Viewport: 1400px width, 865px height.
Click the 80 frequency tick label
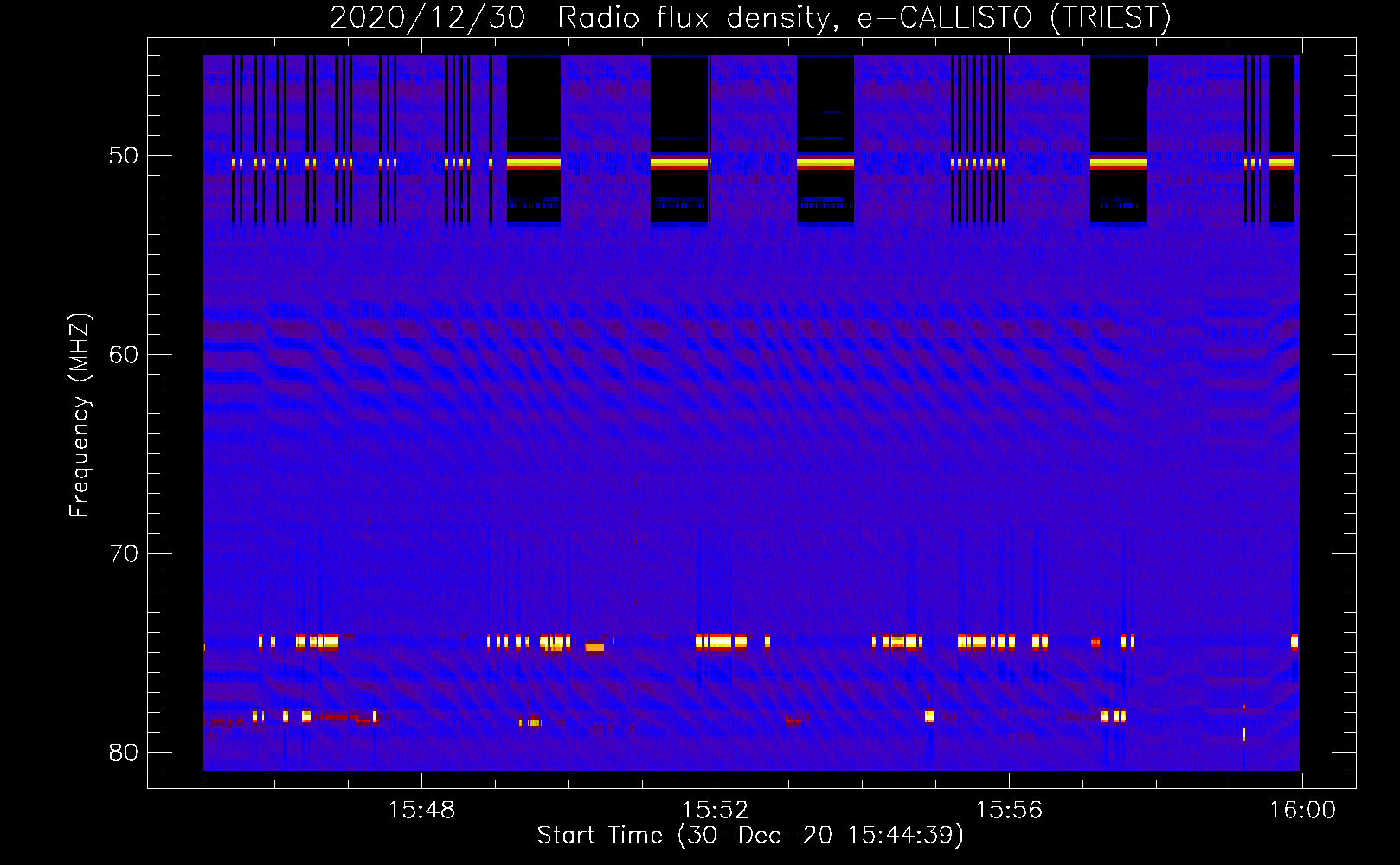tap(124, 753)
